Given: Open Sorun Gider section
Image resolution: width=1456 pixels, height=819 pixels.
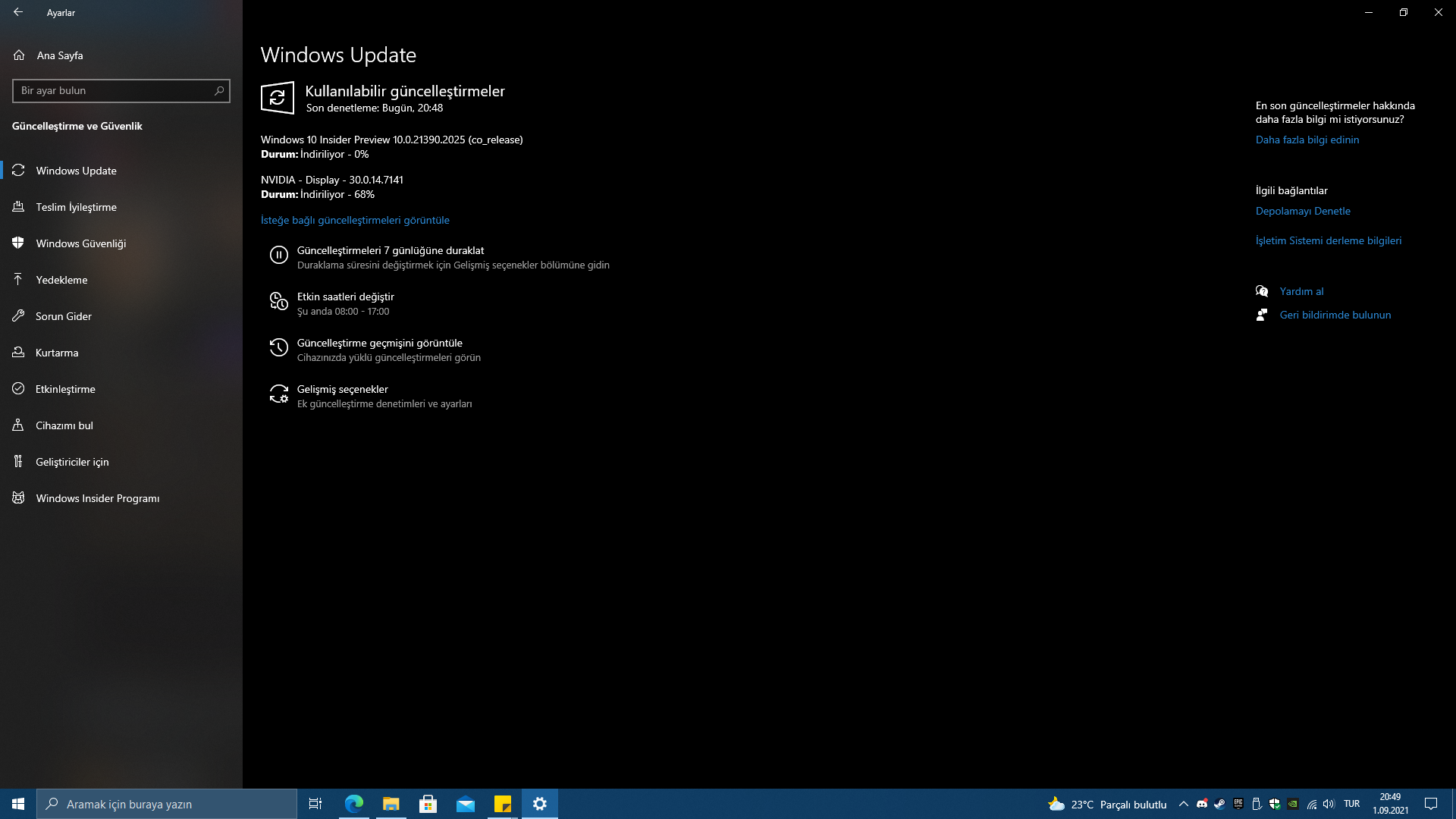Looking at the screenshot, I should 63,316.
